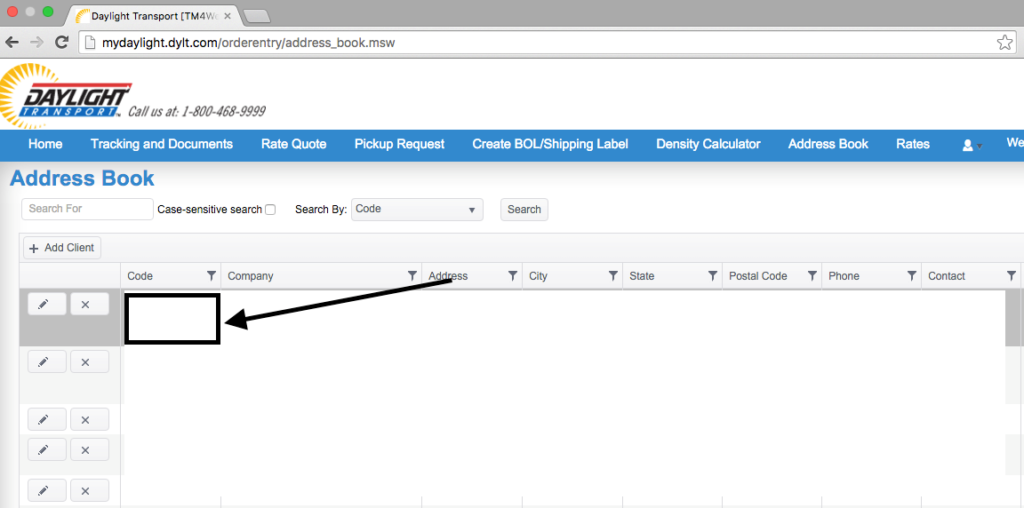Open the Rate Quote menu item
Image resolution: width=1024 pixels, height=508 pixels.
(x=293, y=144)
